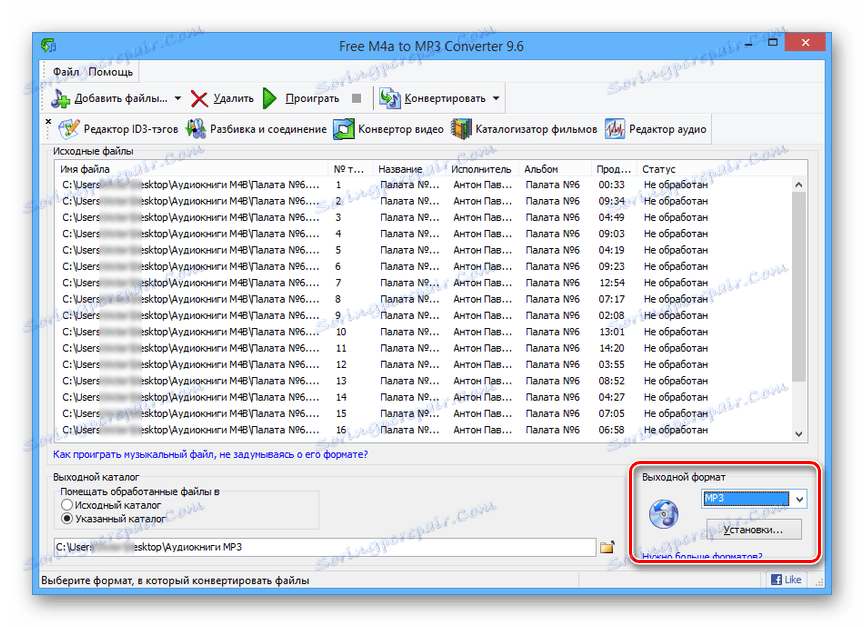Screen dimensions: 864x627
Task: Open the MP3 output format combo box
Action: point(754,499)
